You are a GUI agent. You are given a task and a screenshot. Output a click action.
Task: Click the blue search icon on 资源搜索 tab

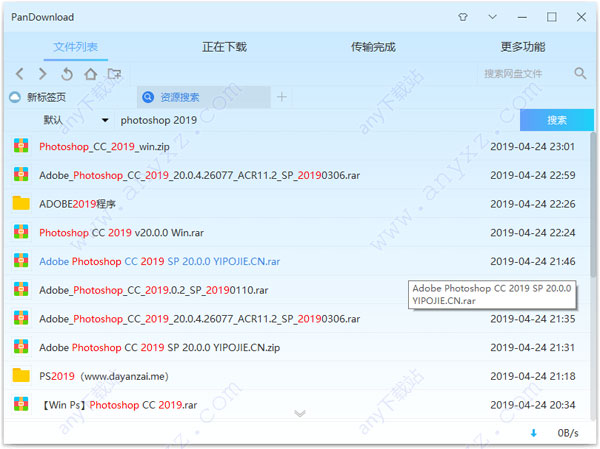pos(148,97)
